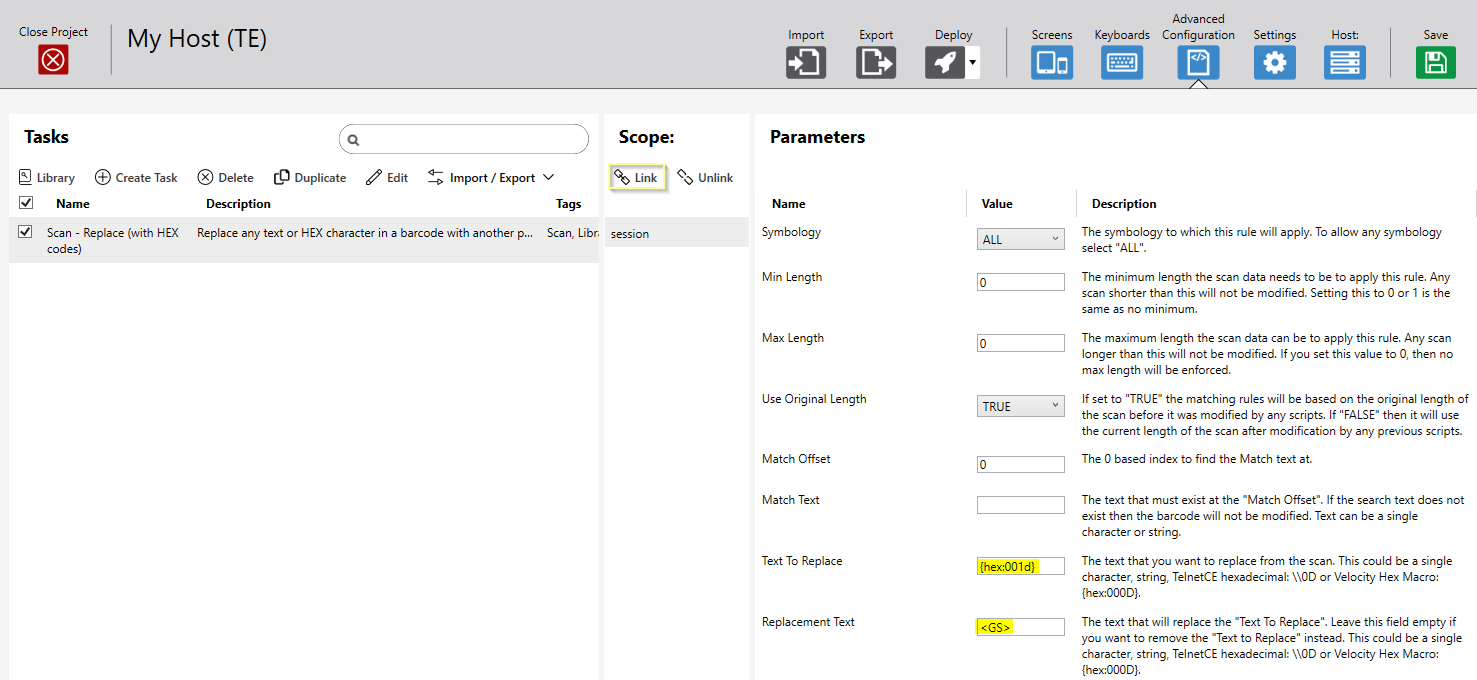Click the Tags column header in Tasks
Image resolution: width=1477 pixels, height=680 pixels.
[x=569, y=204]
